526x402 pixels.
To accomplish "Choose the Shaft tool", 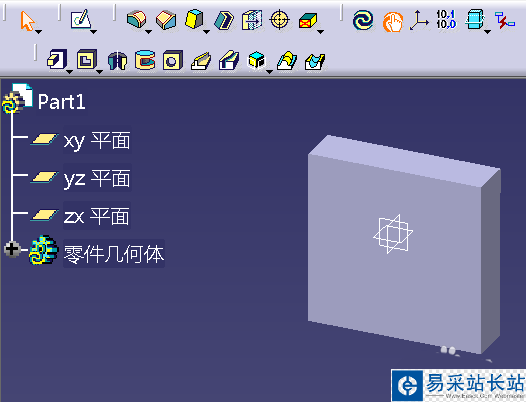I will [117, 61].
